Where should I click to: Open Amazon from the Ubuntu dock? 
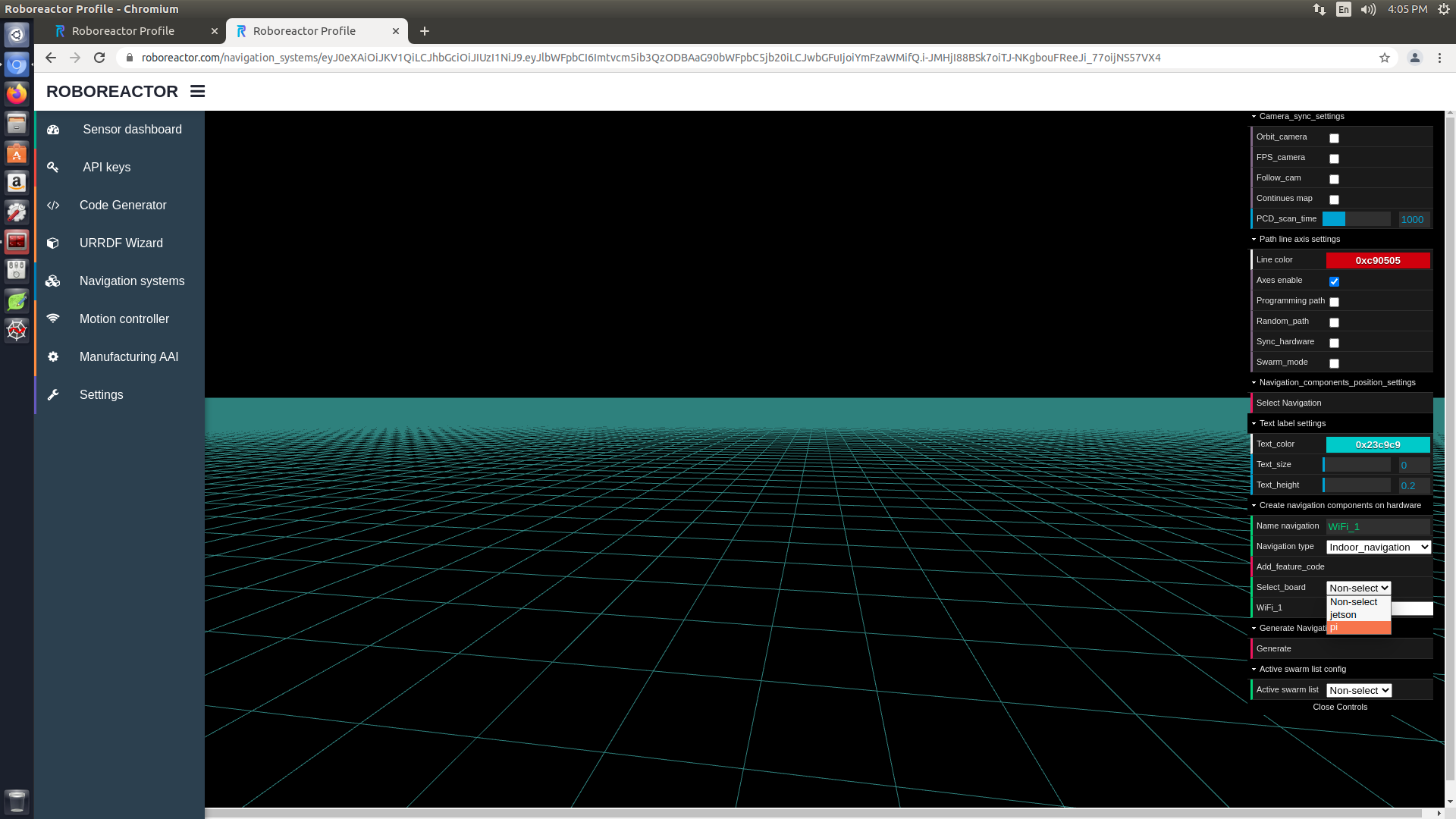17,183
